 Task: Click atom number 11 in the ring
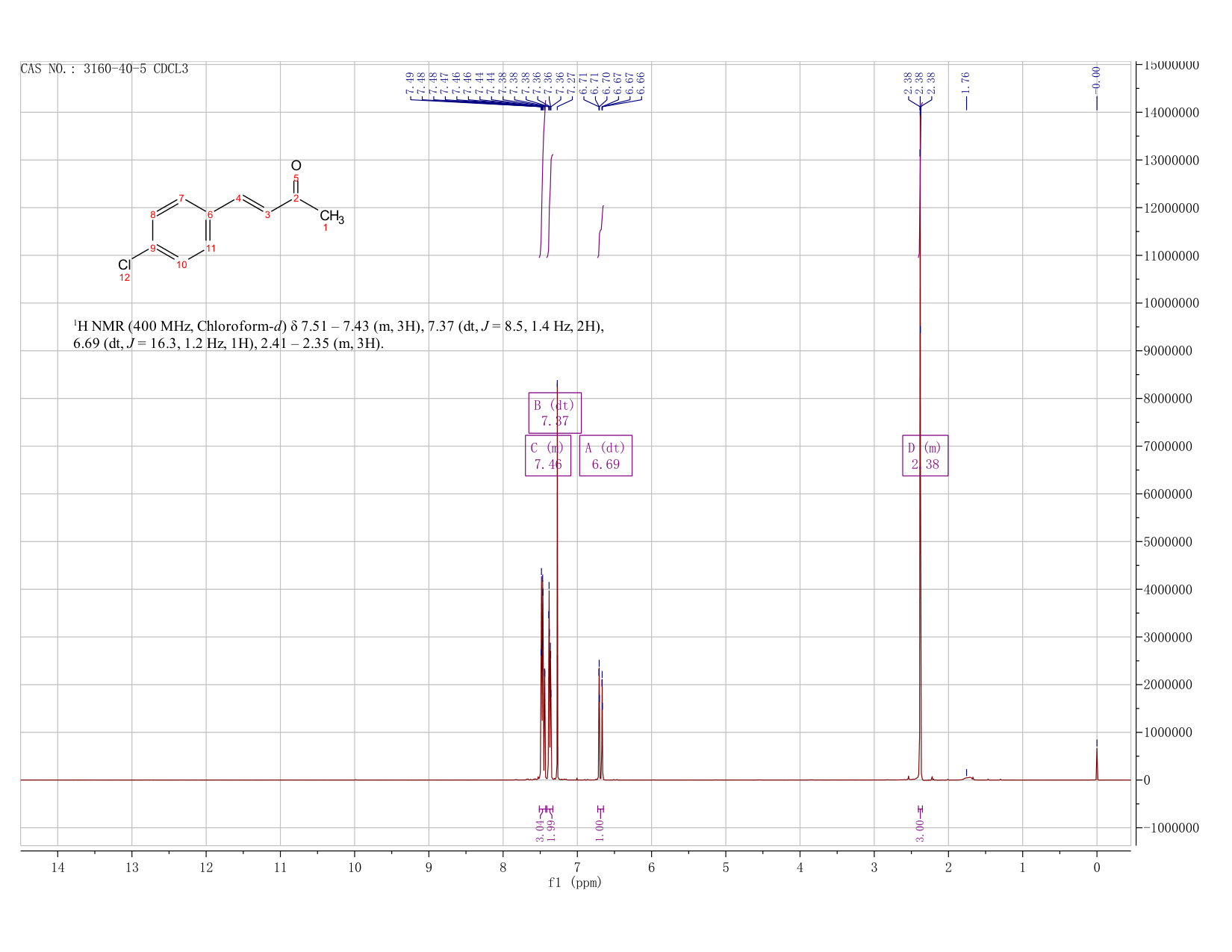pos(211,248)
